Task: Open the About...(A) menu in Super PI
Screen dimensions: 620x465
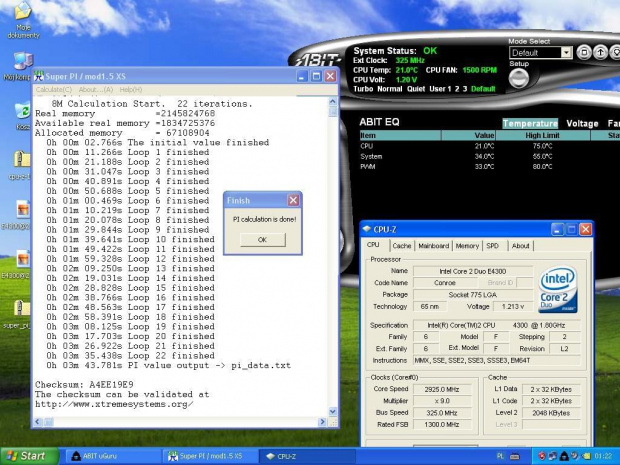Action: 96,89
